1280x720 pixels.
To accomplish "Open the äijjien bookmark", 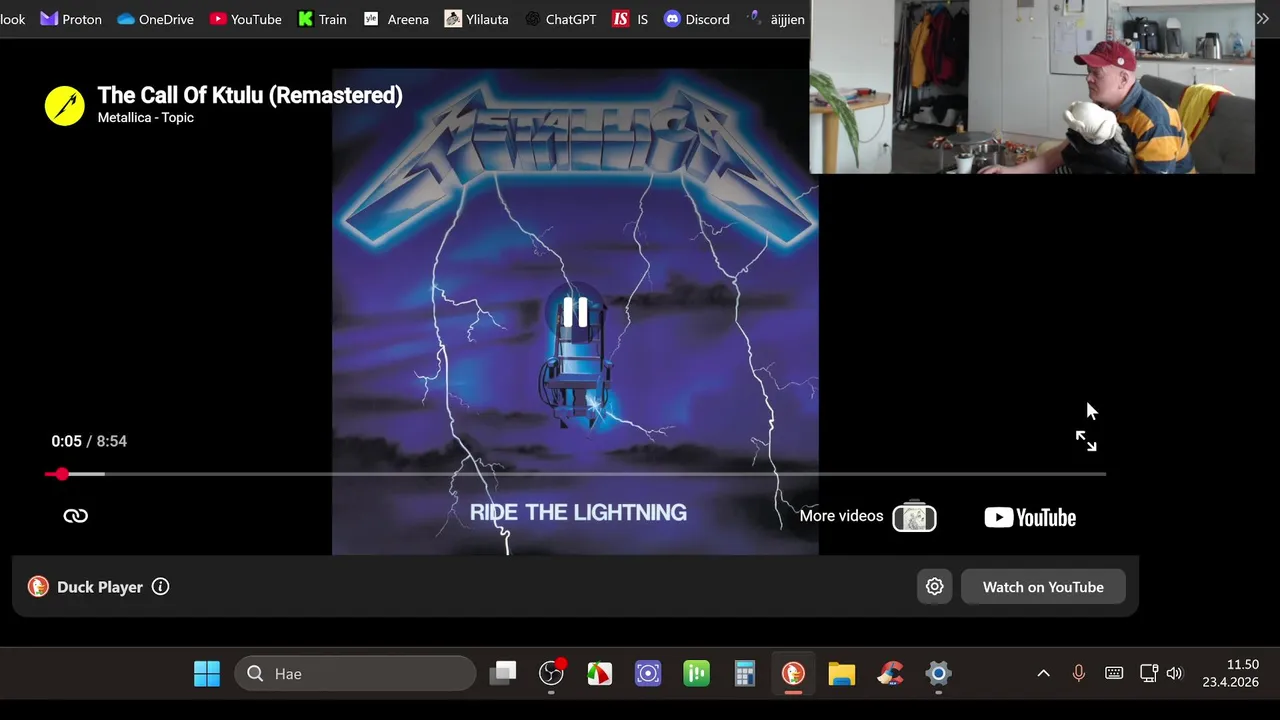I will (x=775, y=19).
